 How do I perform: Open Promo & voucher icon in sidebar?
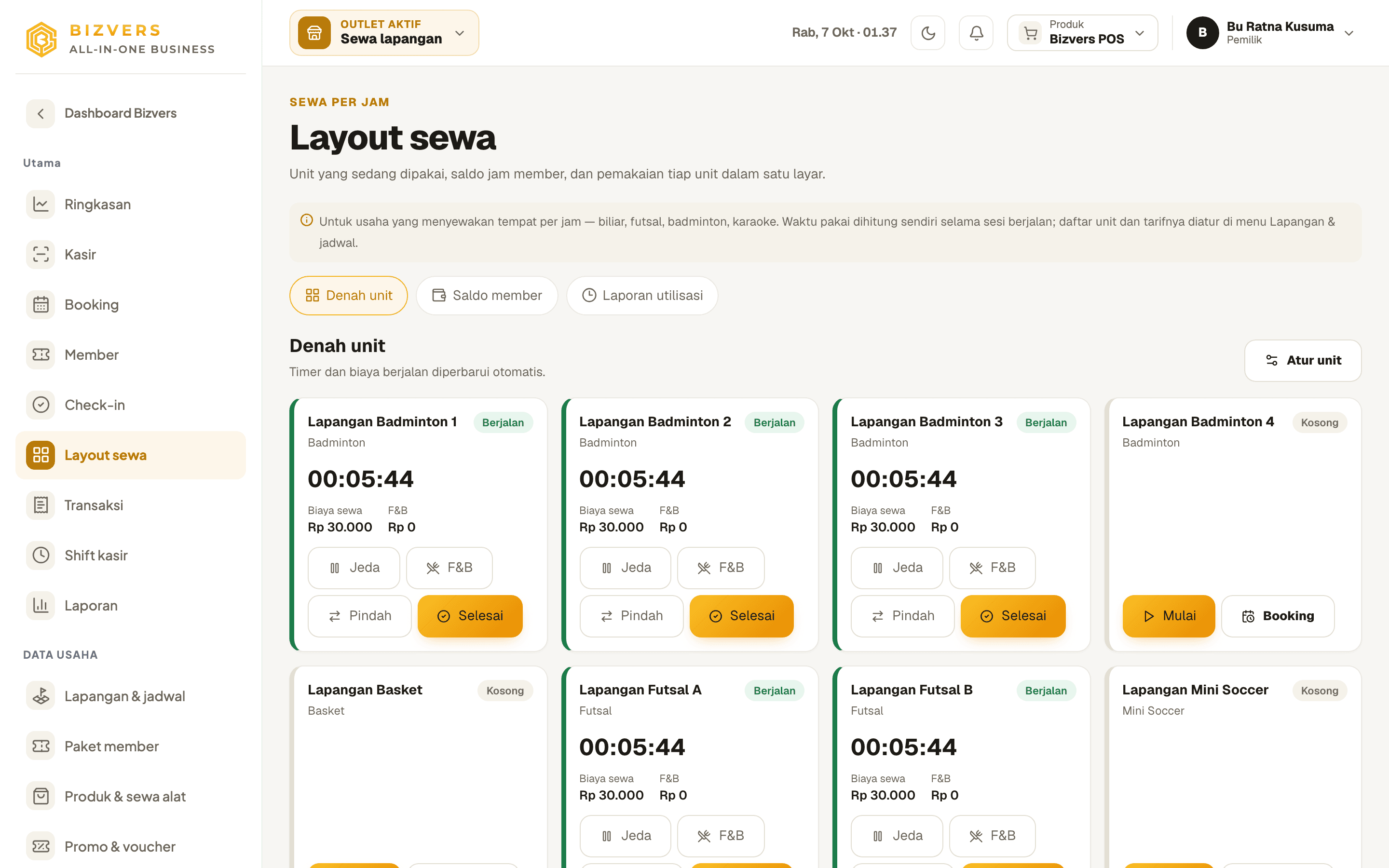[x=40, y=846]
